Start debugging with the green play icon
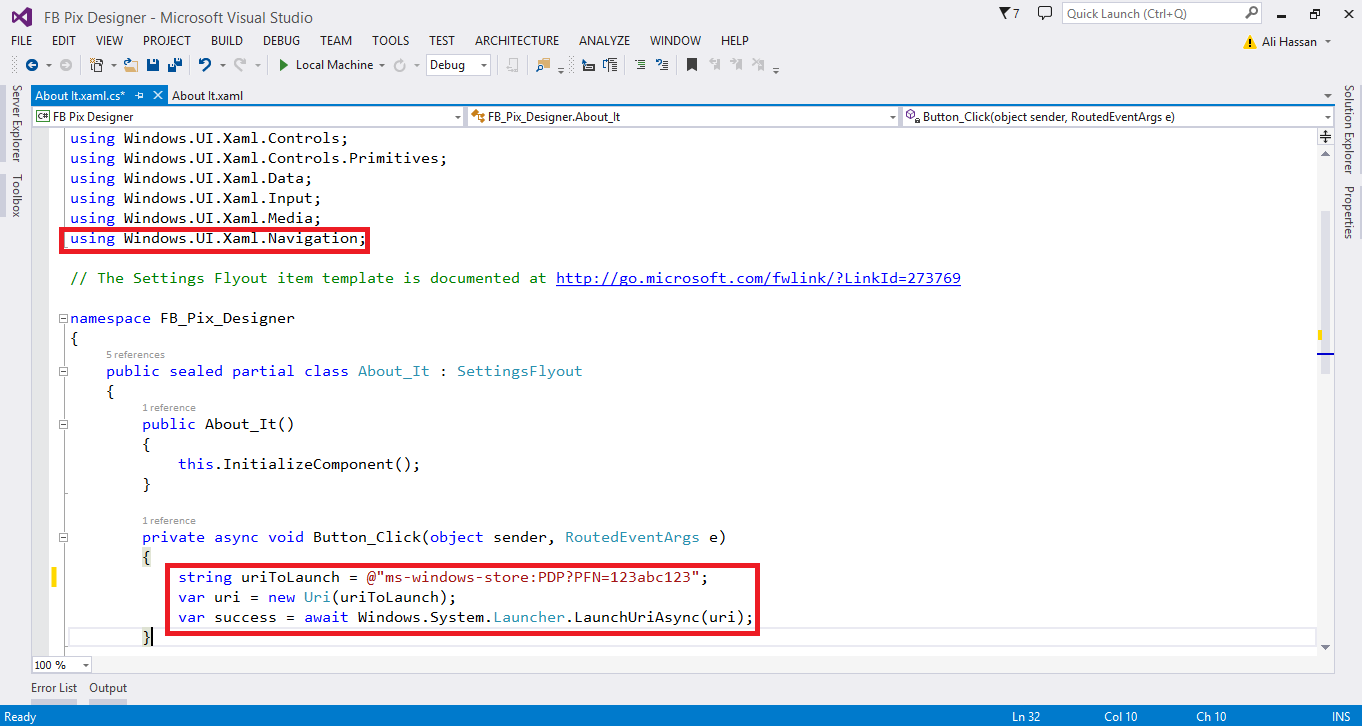The width and height of the screenshot is (1362, 726). point(284,65)
